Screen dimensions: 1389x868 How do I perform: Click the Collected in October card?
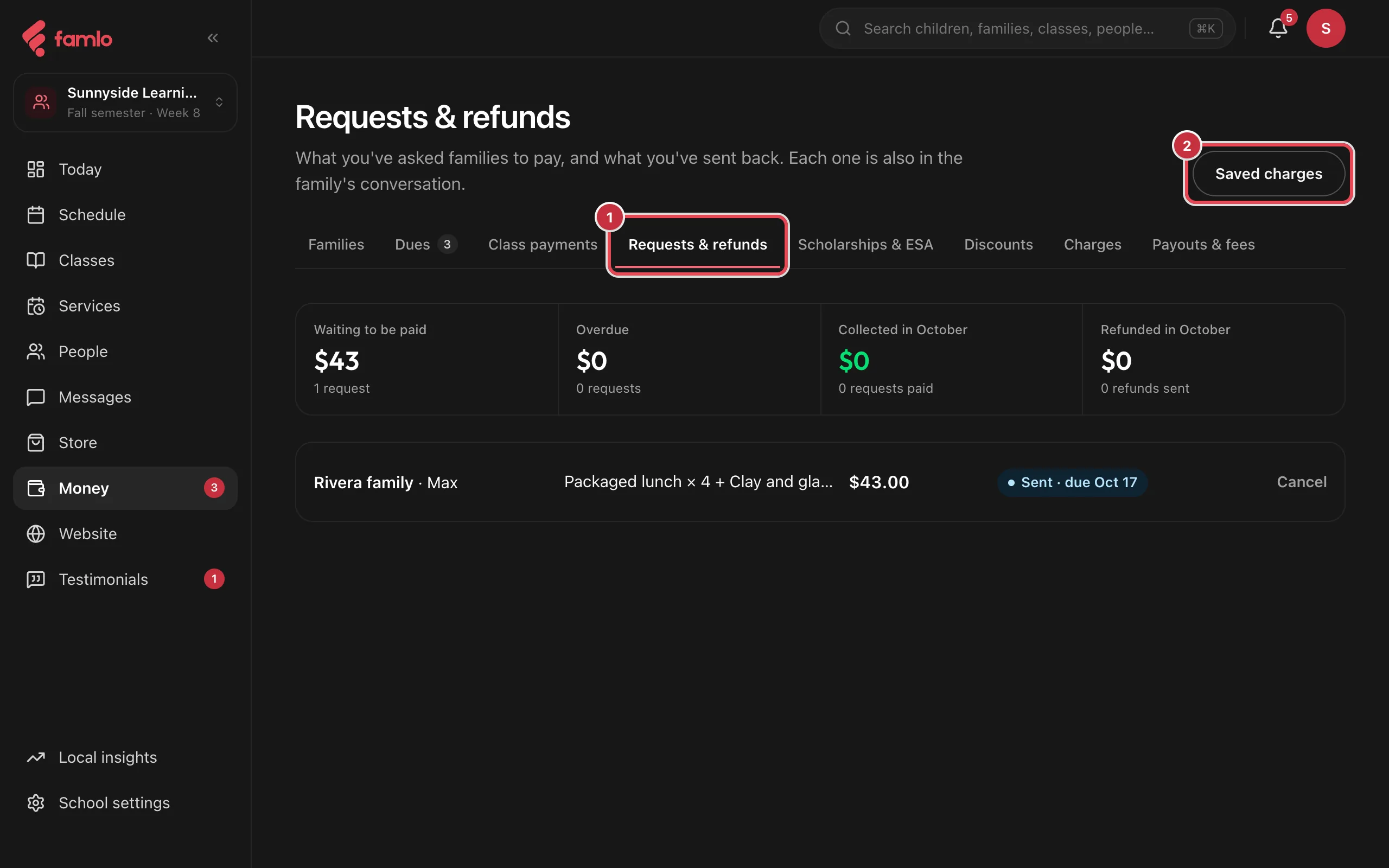[951, 359]
